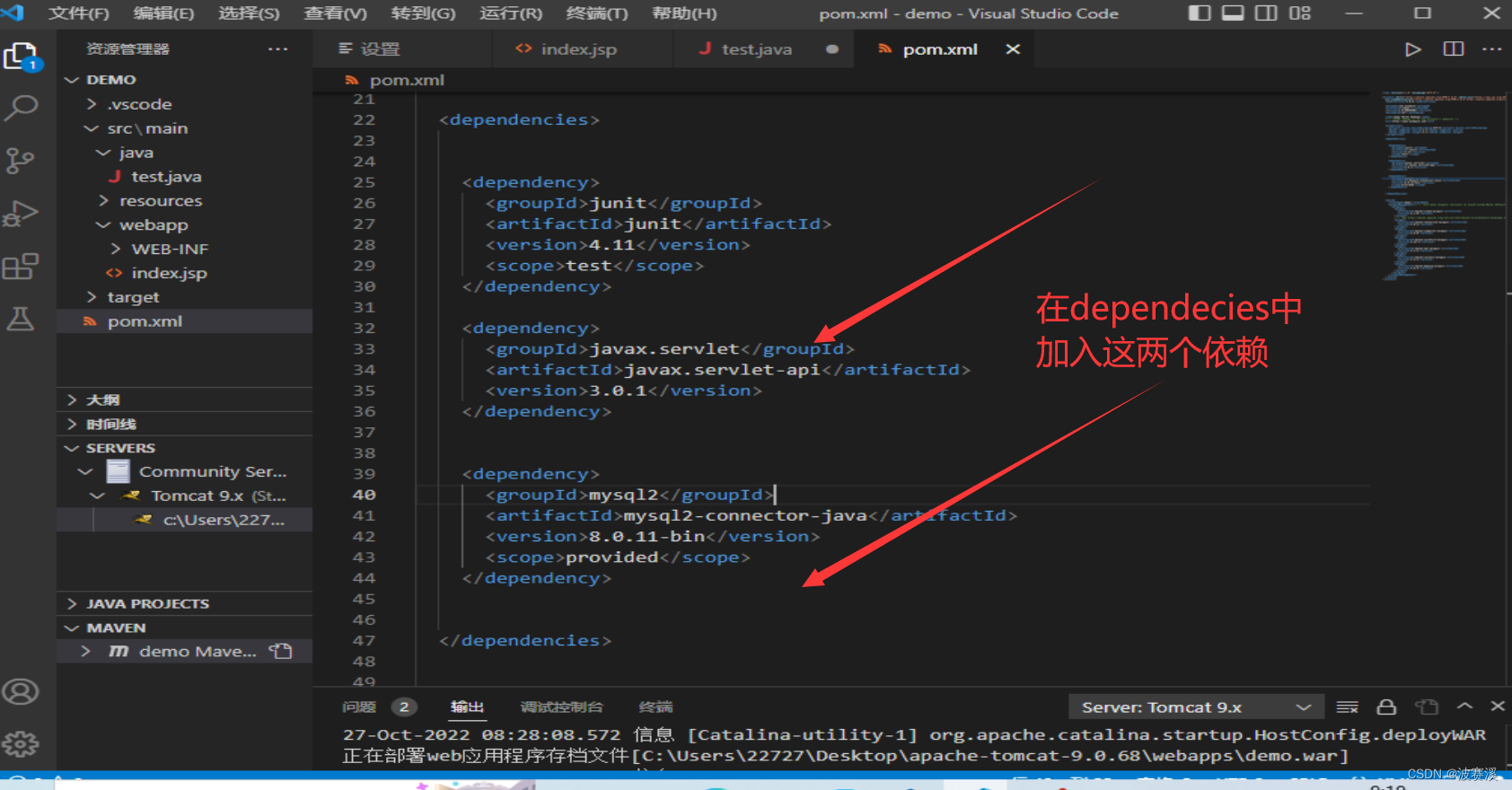Open the 终端(T) menu

597,13
